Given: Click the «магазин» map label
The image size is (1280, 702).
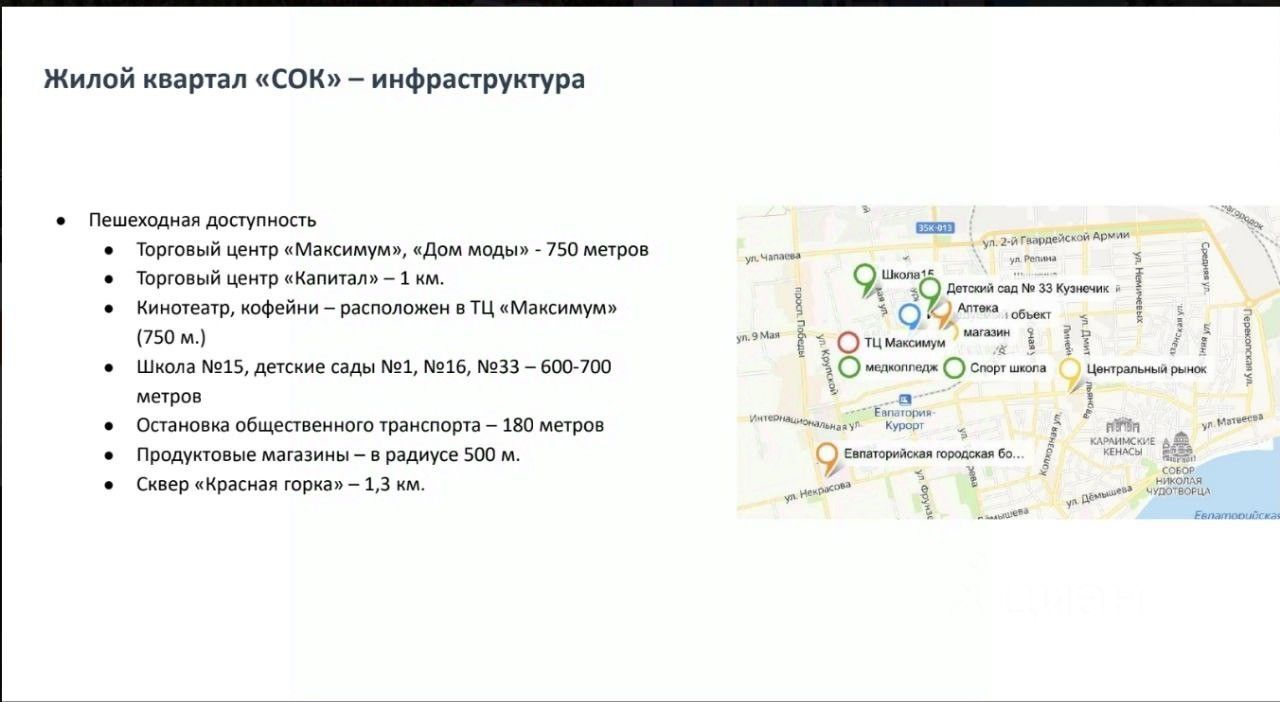Looking at the screenshot, I should click(987, 331).
